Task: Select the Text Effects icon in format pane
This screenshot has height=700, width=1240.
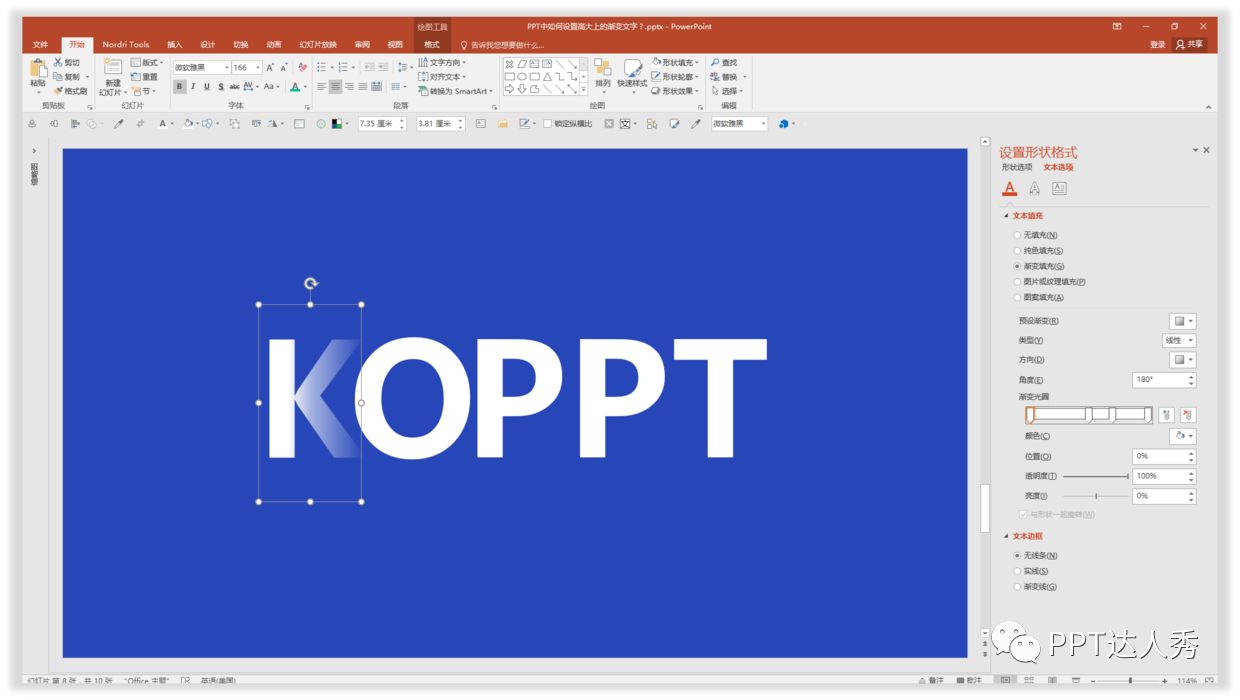Action: pos(1034,188)
